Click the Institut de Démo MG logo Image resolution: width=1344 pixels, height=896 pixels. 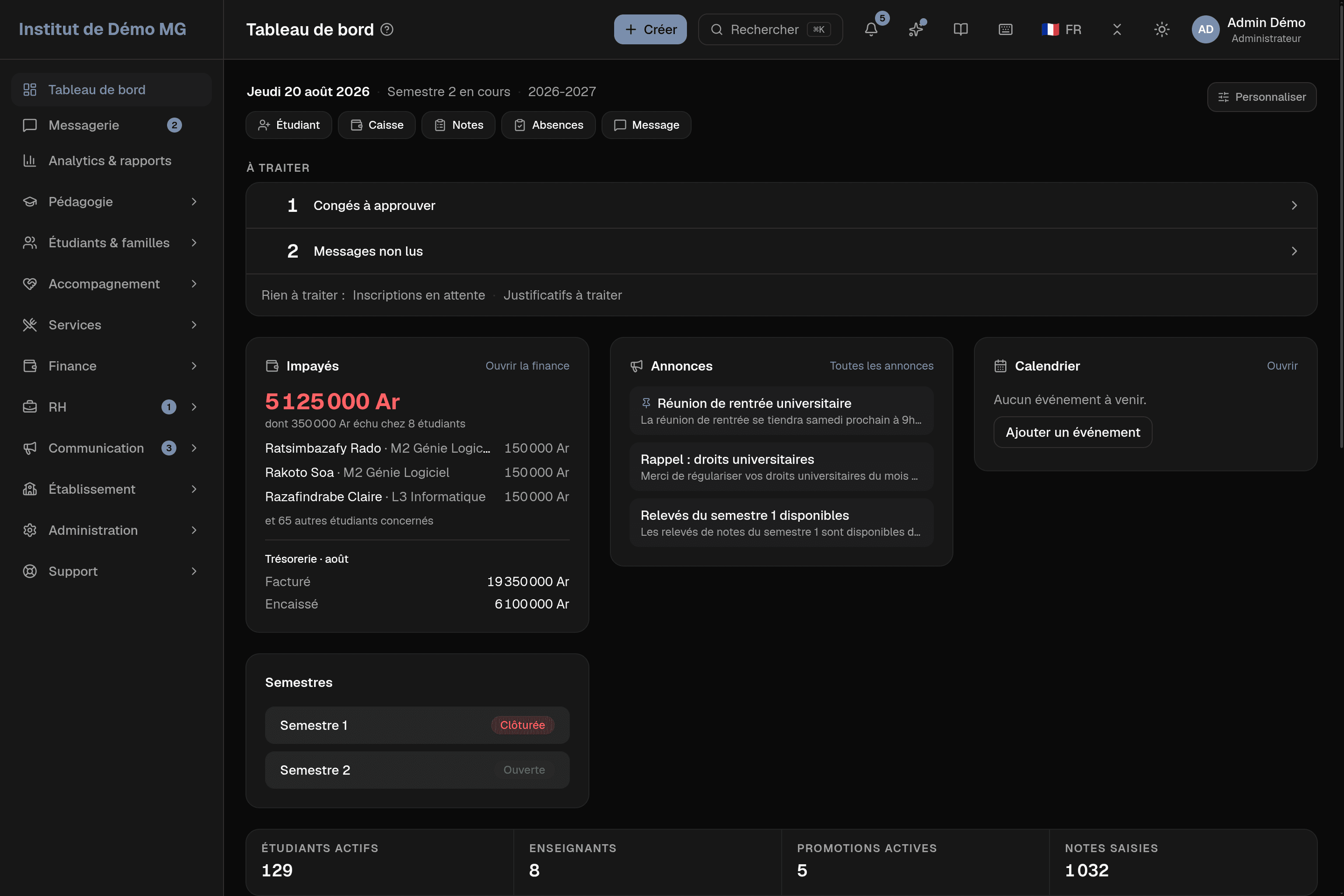point(102,29)
